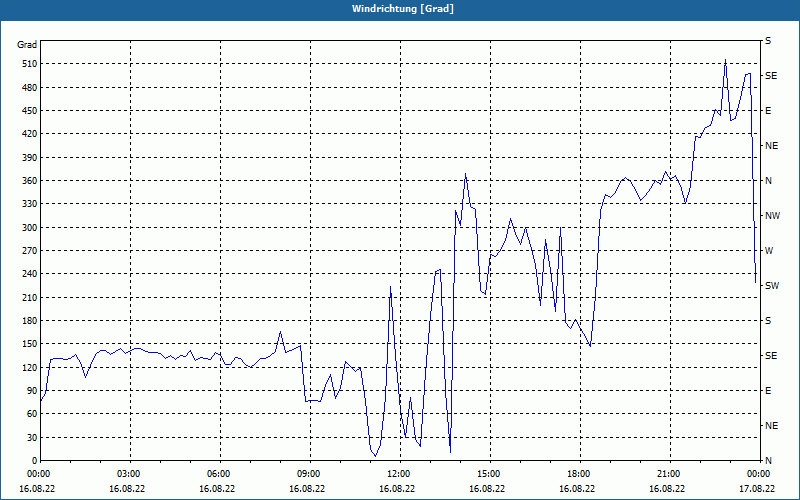This screenshot has height=500, width=800.
Task: Click the 18:00 time axis label
Action: click(578, 473)
